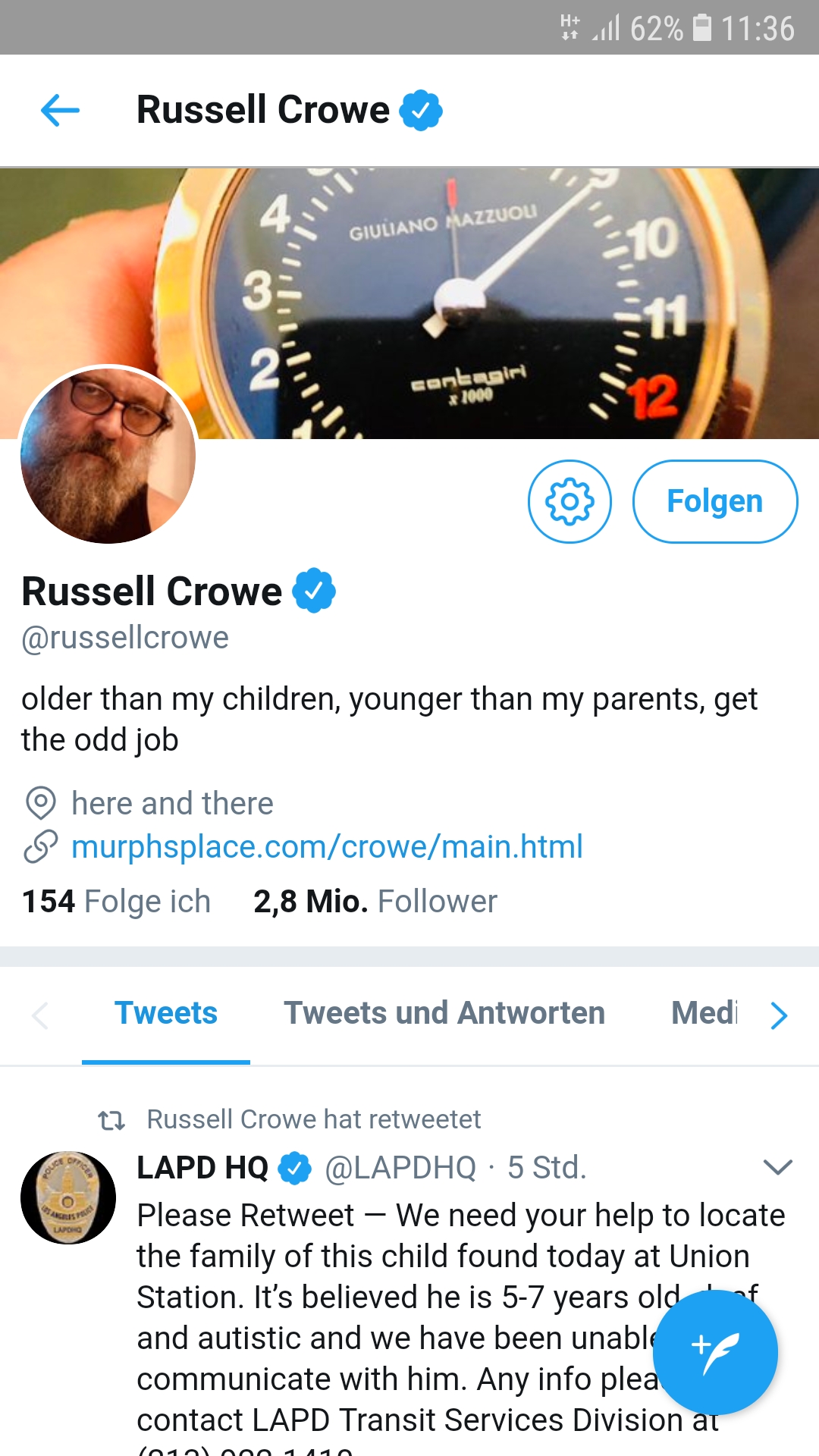The width and height of the screenshot is (819, 1456).
Task: Tap the compose tweet floating button
Action: (x=715, y=1352)
